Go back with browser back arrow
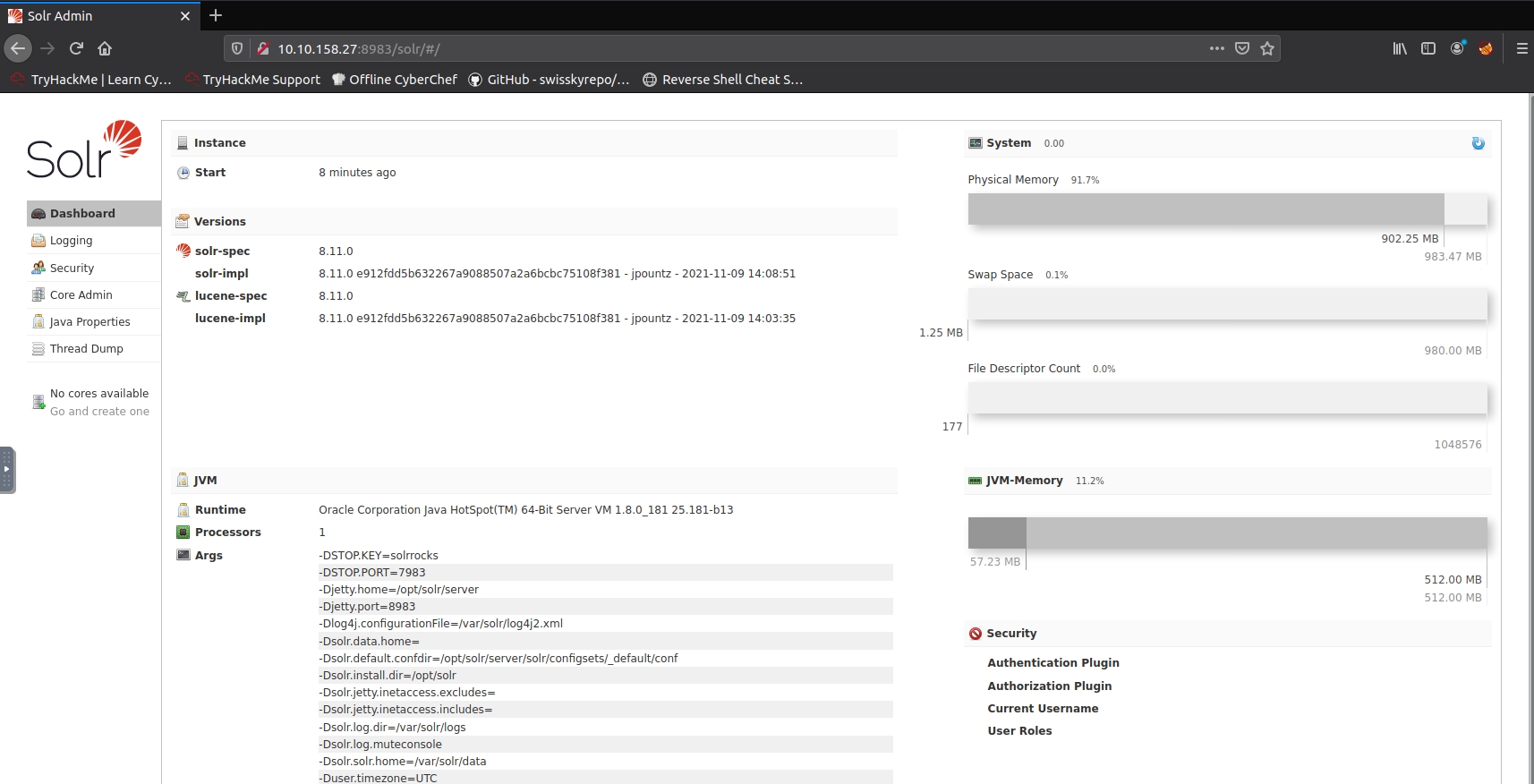 (x=18, y=48)
